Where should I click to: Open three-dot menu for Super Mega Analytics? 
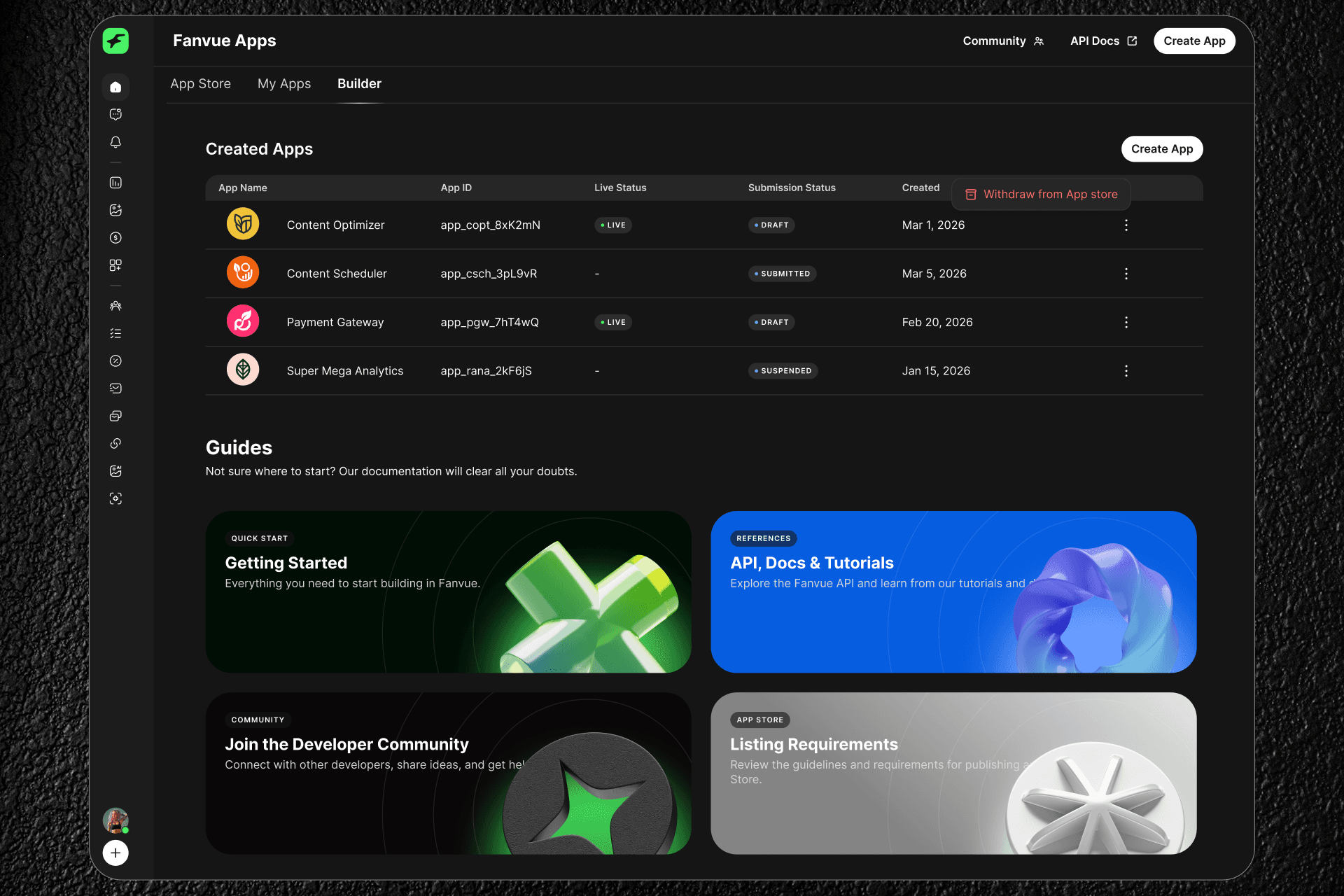(1126, 371)
